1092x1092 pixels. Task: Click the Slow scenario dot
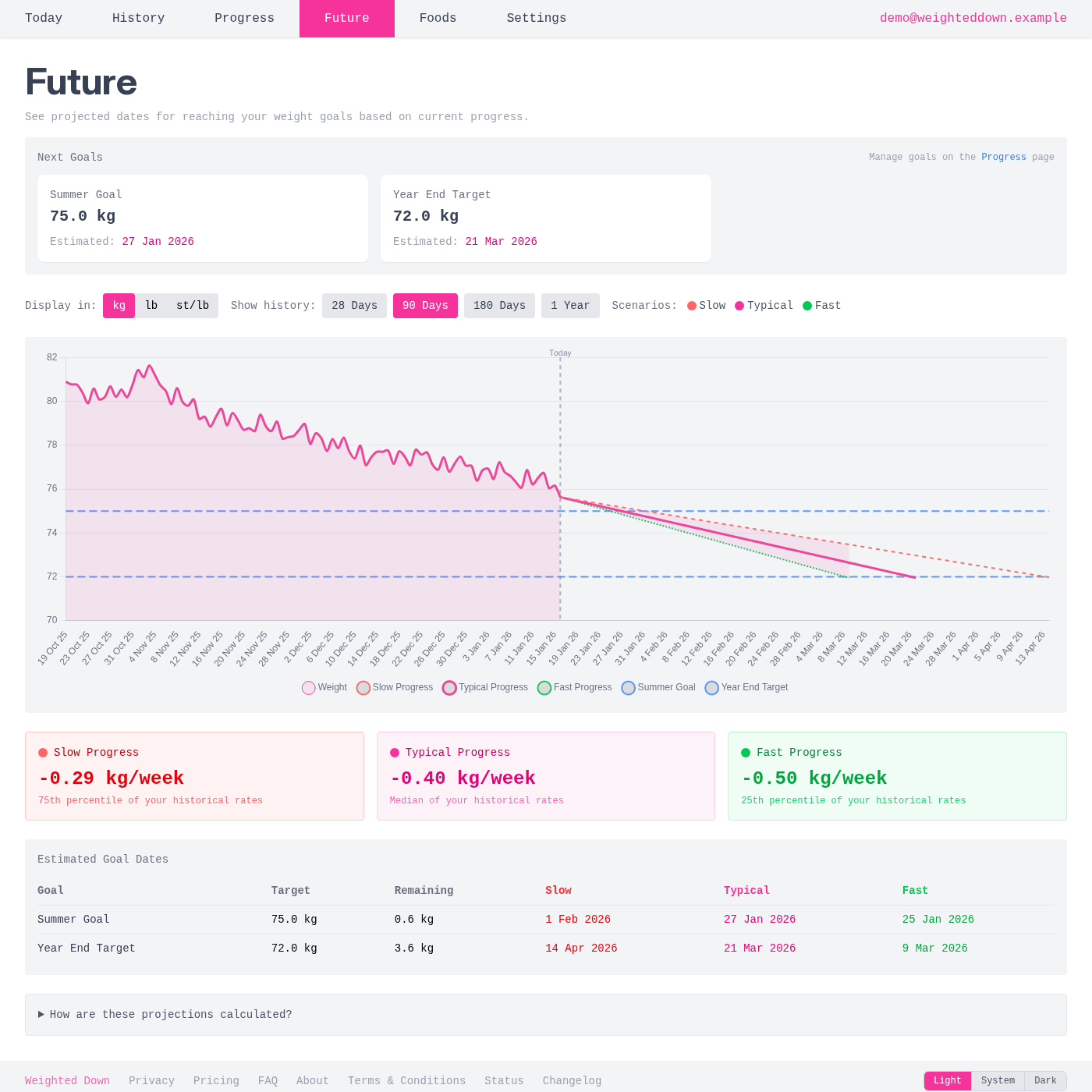(x=691, y=305)
